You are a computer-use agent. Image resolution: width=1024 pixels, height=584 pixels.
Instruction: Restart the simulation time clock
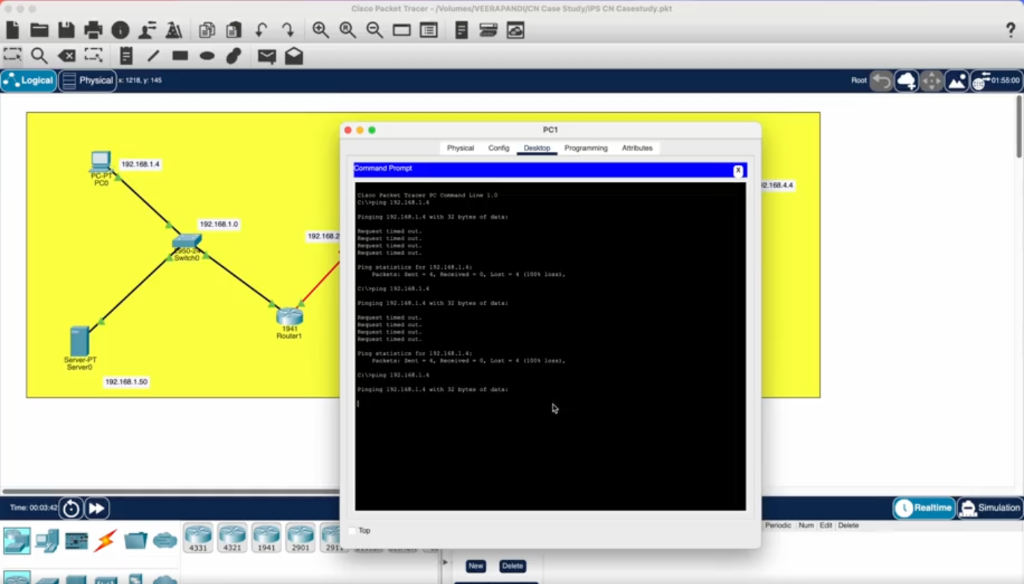(x=71, y=509)
